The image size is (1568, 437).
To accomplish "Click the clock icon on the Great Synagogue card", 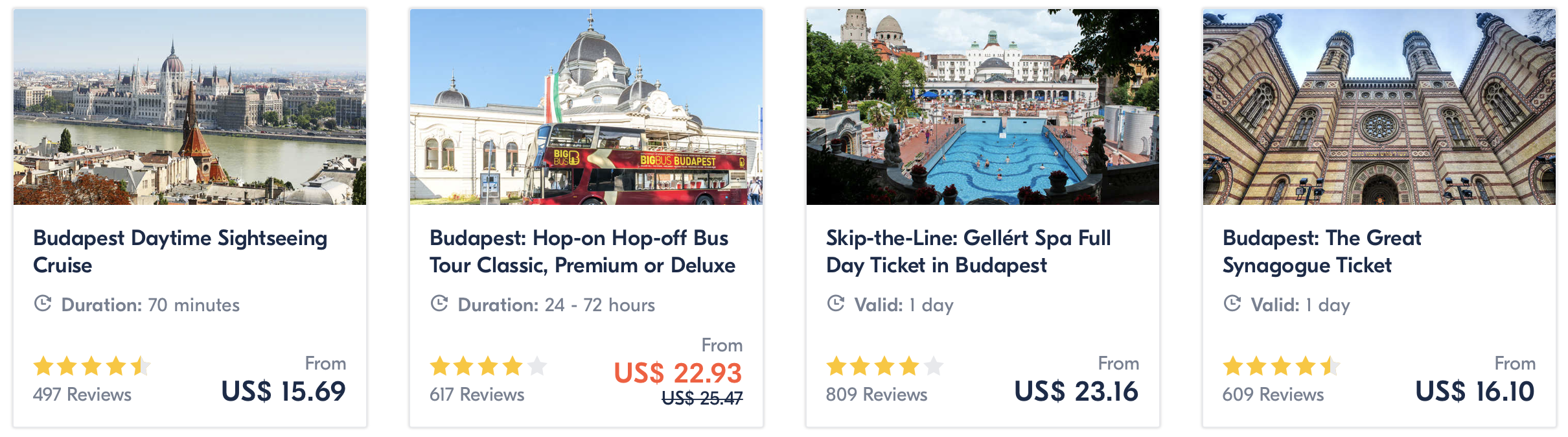I will point(1232,303).
